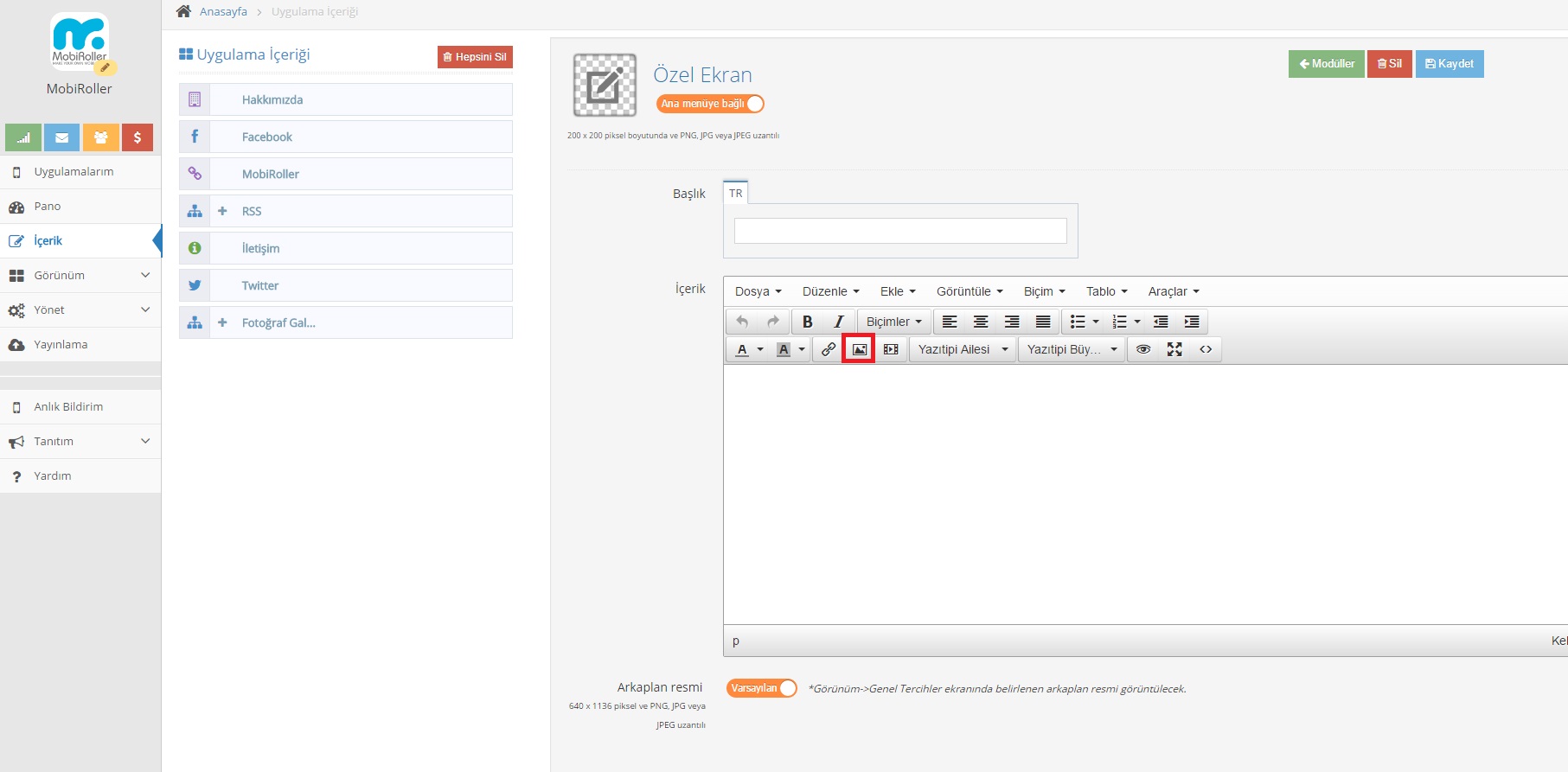
Task: Toggle italic formatting
Action: click(x=839, y=322)
